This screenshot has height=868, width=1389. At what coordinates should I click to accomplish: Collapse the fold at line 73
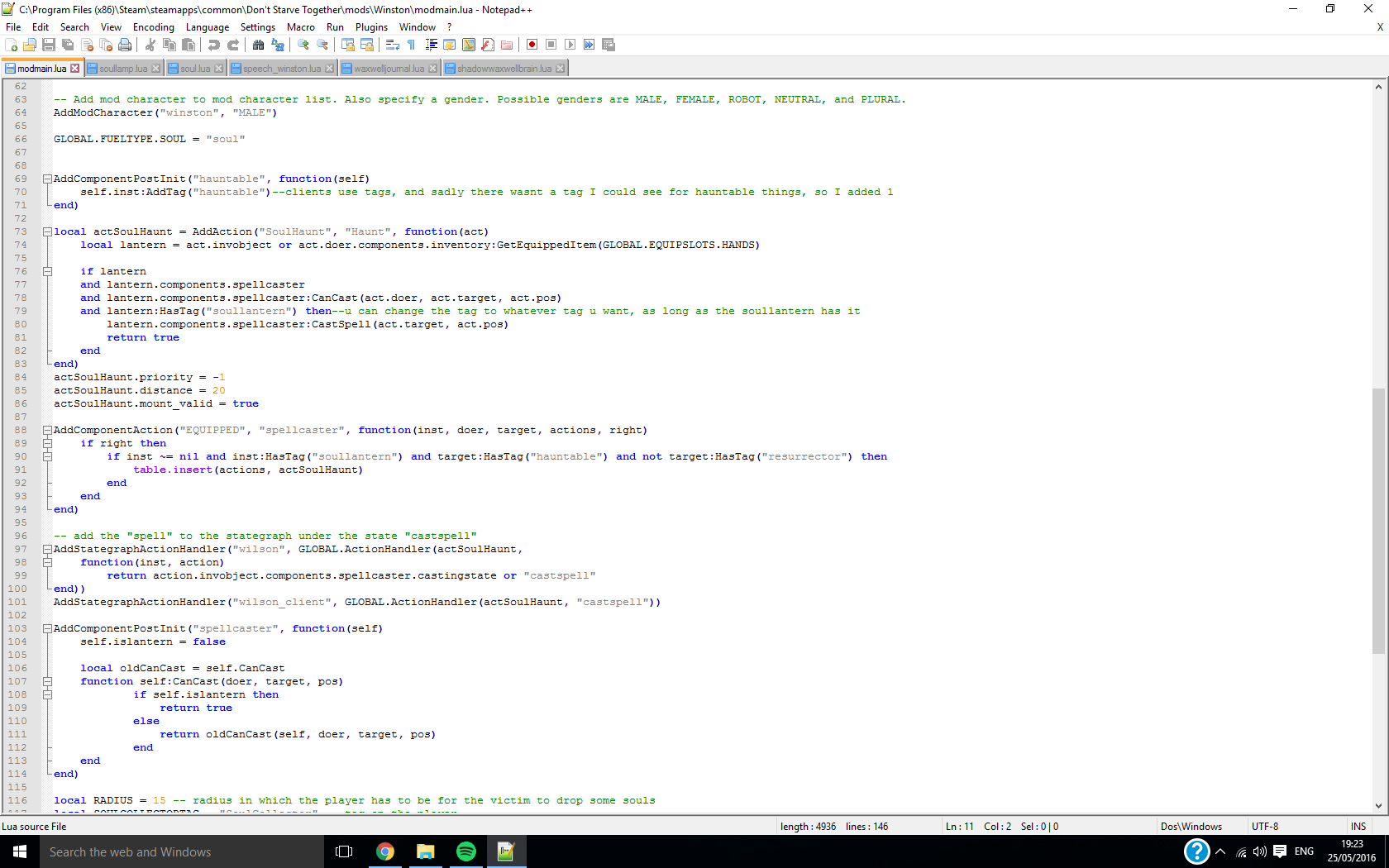(x=47, y=231)
